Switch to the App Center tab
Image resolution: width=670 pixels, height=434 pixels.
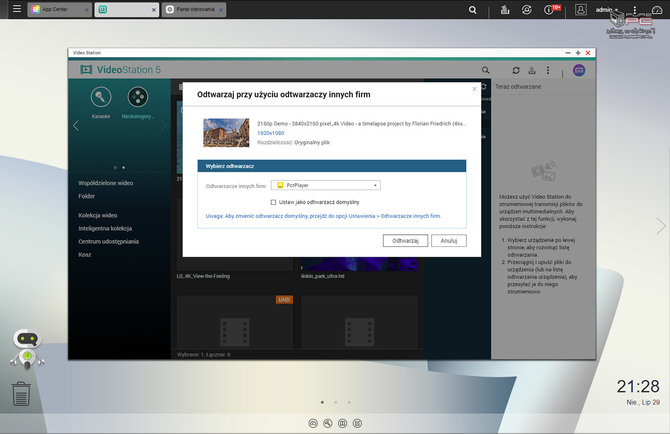click(59, 9)
